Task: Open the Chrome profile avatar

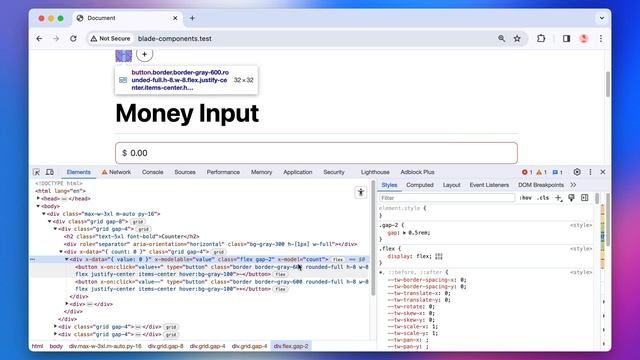Action: 584,38
